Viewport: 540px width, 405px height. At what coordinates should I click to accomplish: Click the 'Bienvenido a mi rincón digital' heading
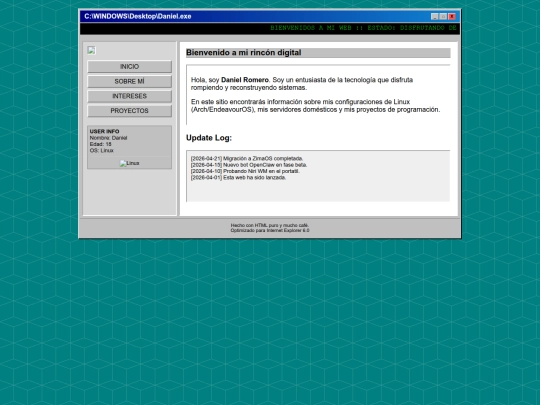243,53
